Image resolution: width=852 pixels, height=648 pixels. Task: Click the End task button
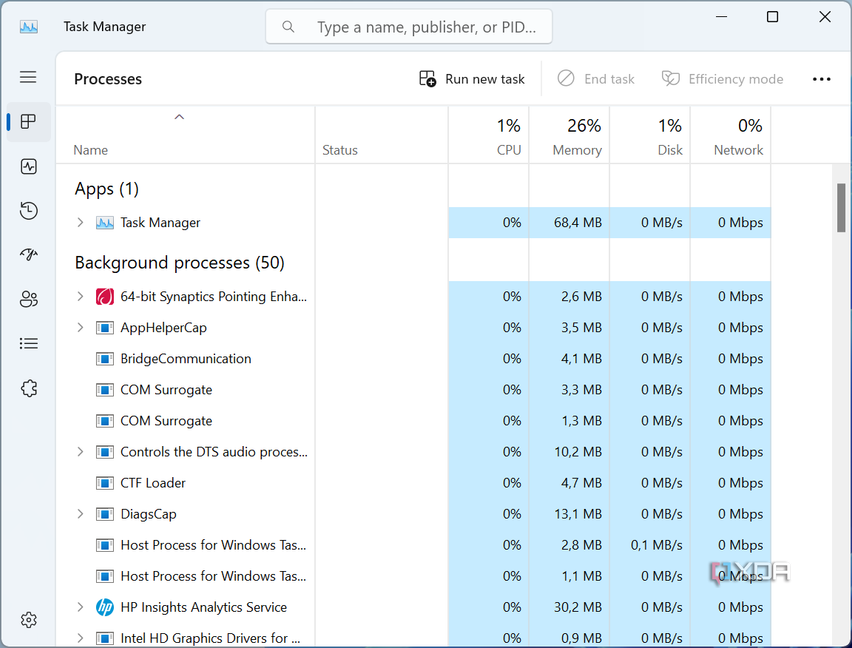click(596, 79)
